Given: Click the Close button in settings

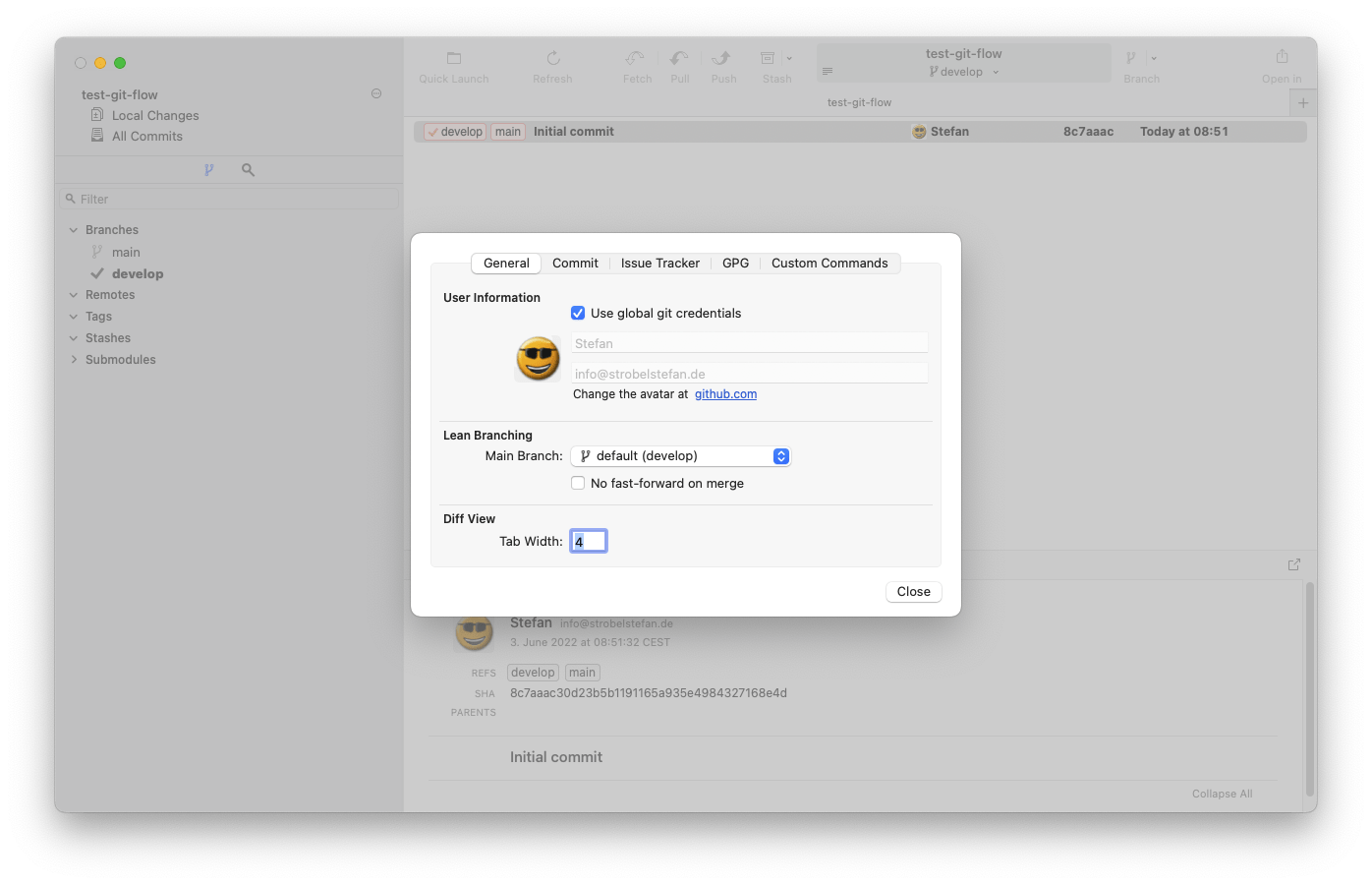Looking at the screenshot, I should click(913, 591).
